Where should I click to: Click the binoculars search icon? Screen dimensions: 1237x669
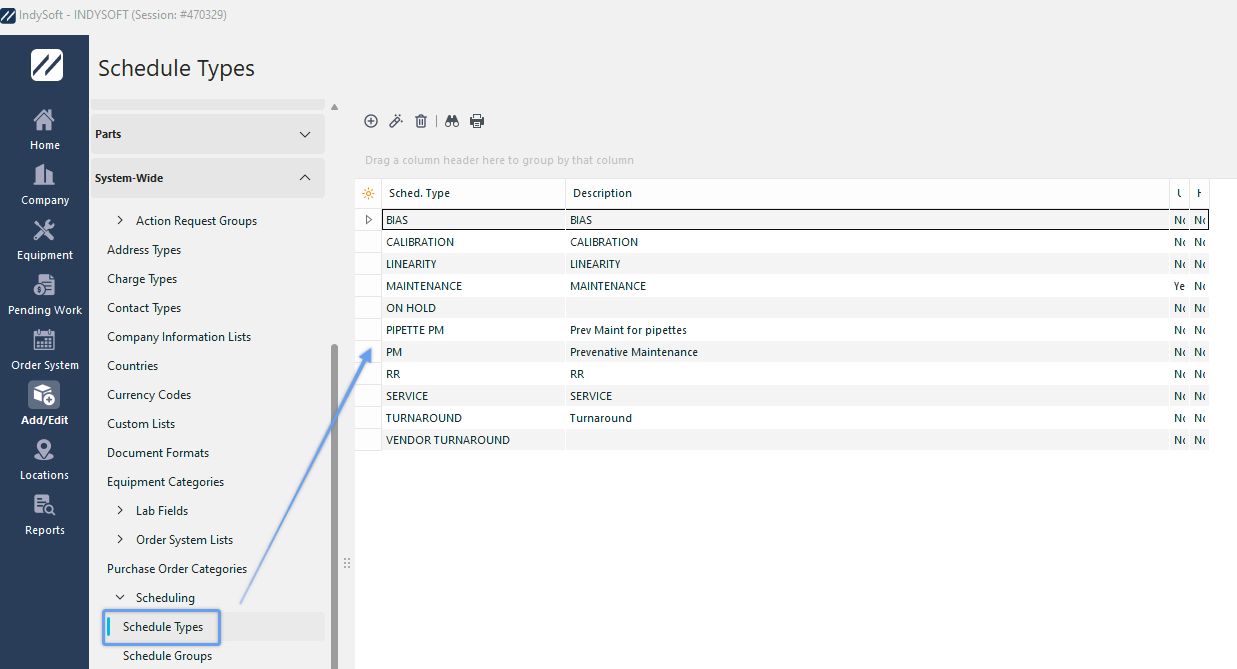point(452,121)
